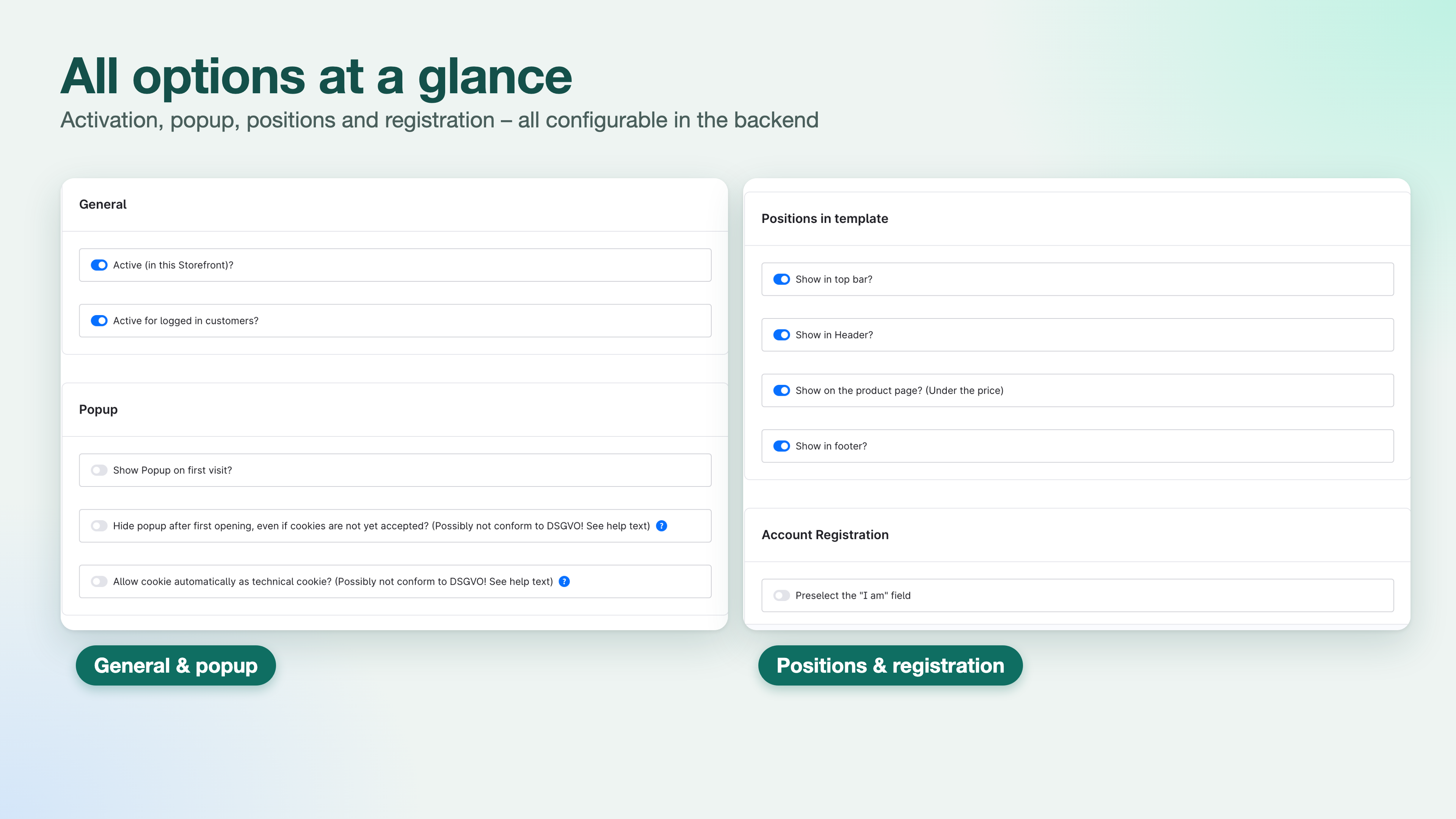
Task: Click the Positions & registration pill button
Action: [890, 665]
